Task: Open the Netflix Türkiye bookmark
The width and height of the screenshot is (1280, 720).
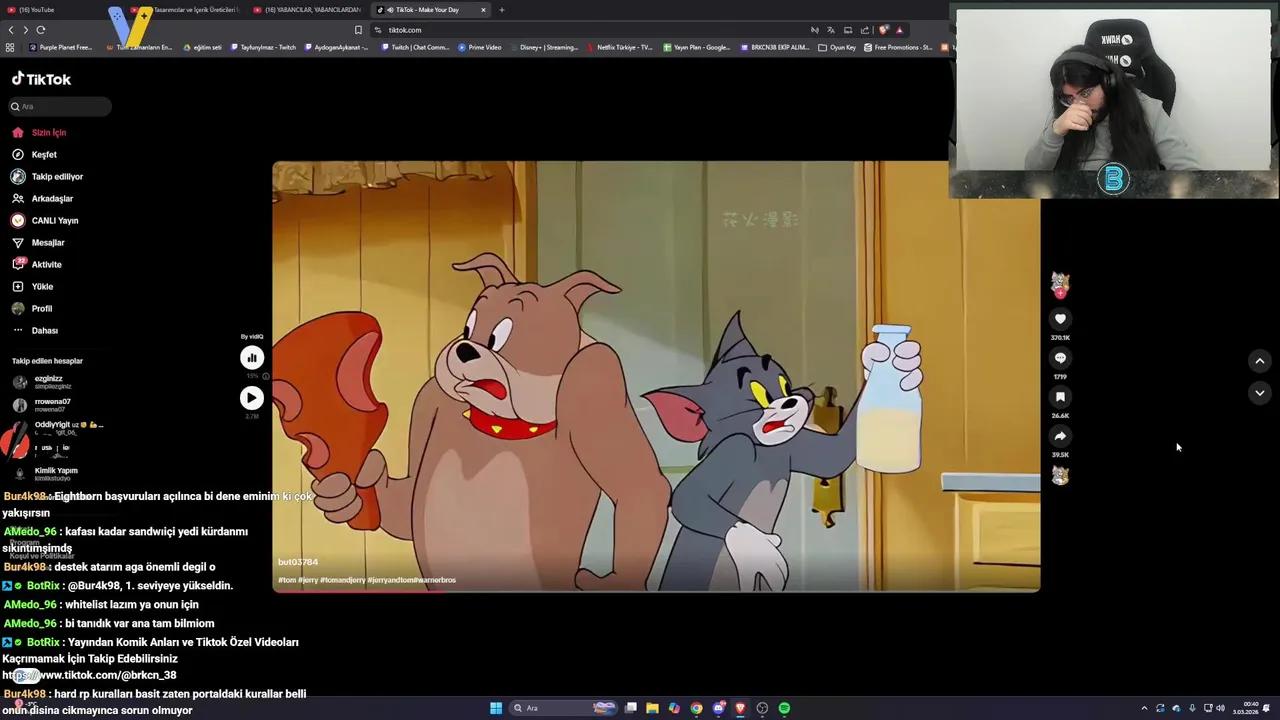Action: (x=620, y=47)
